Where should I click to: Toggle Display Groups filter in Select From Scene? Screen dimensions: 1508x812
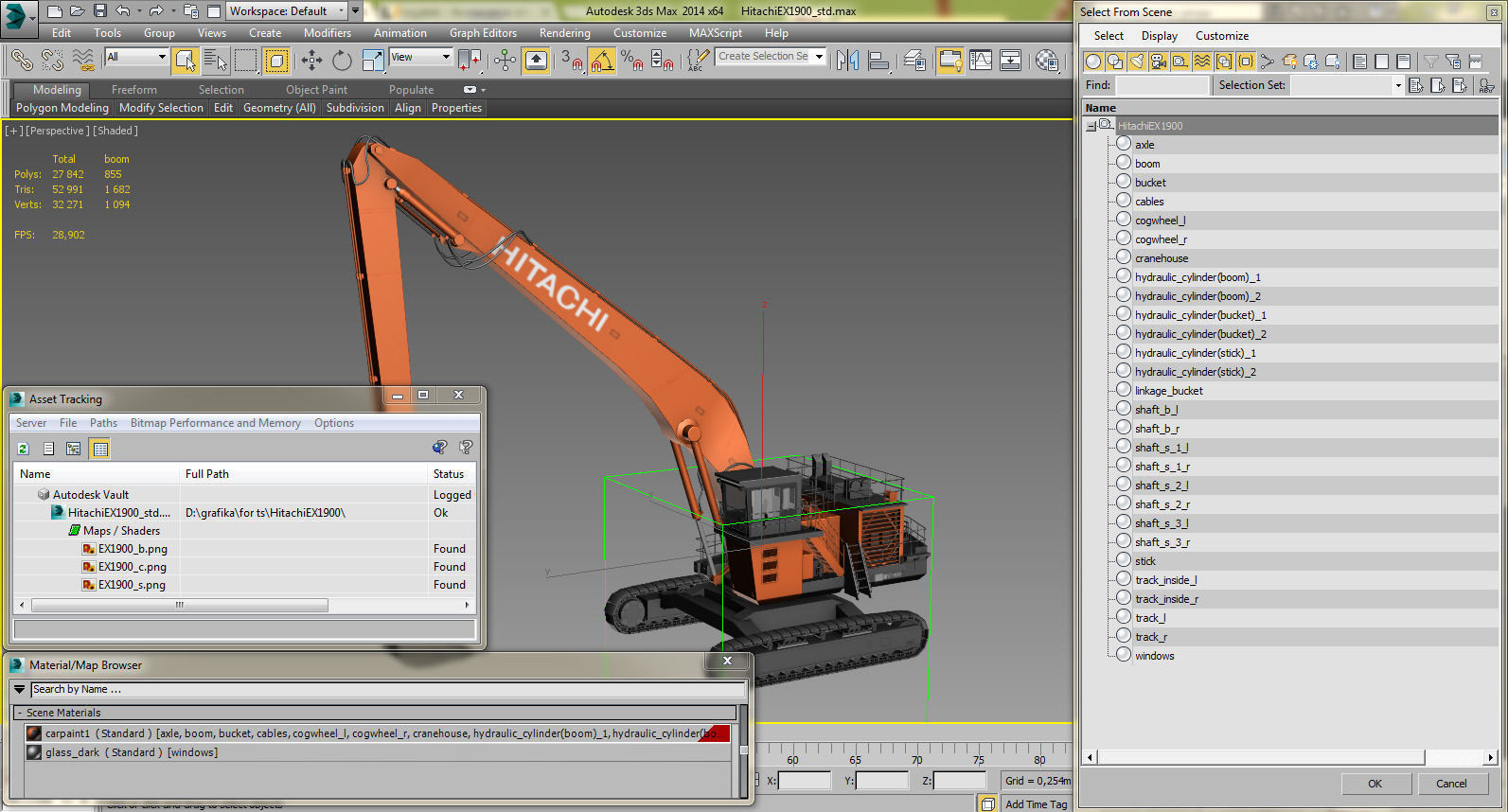[1224, 61]
